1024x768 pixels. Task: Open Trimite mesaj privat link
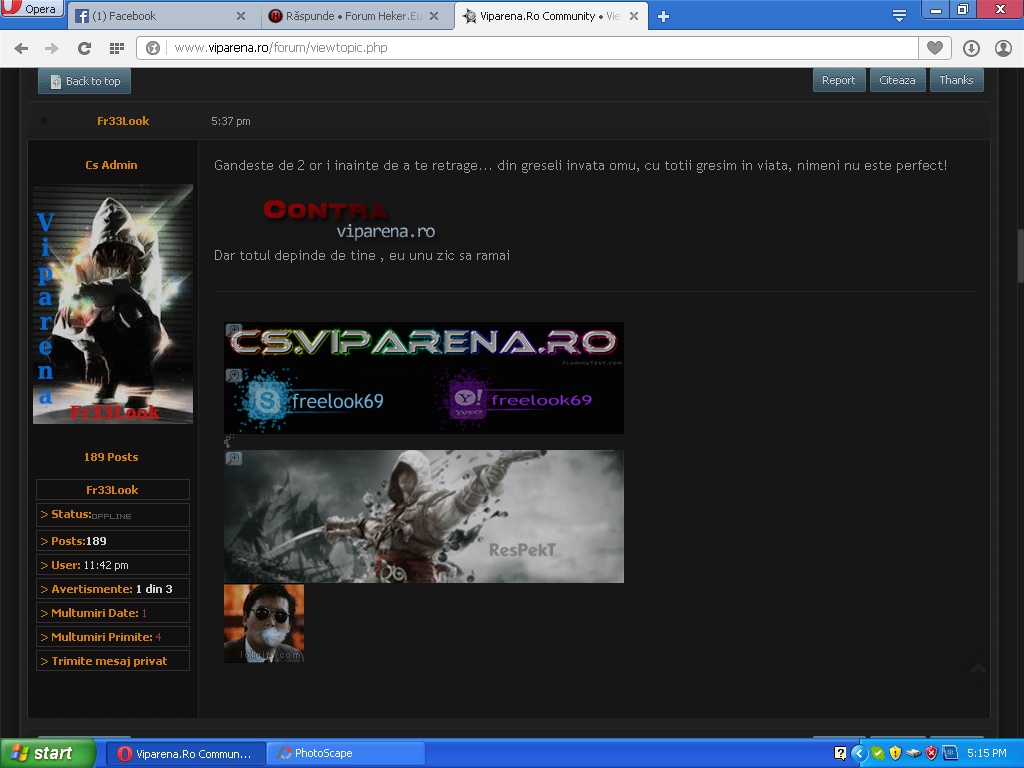109,661
